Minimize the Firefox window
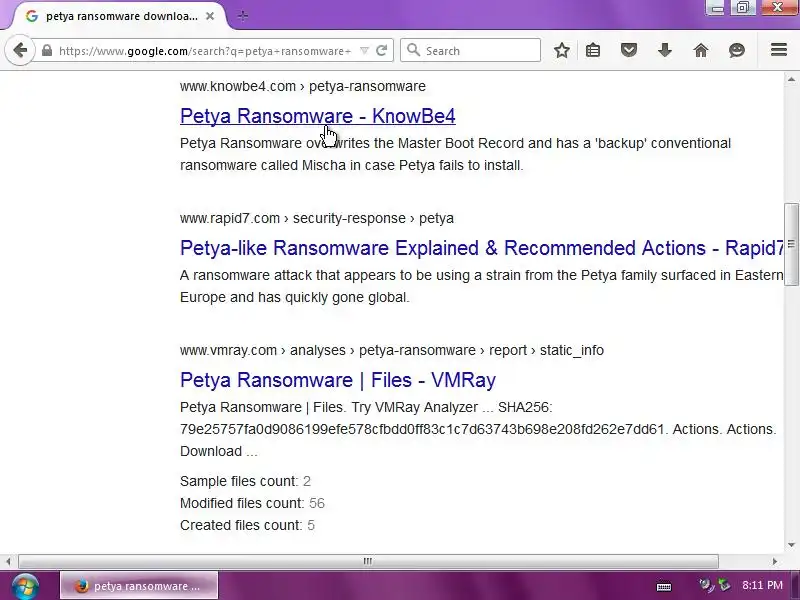The image size is (800, 600). [x=716, y=8]
